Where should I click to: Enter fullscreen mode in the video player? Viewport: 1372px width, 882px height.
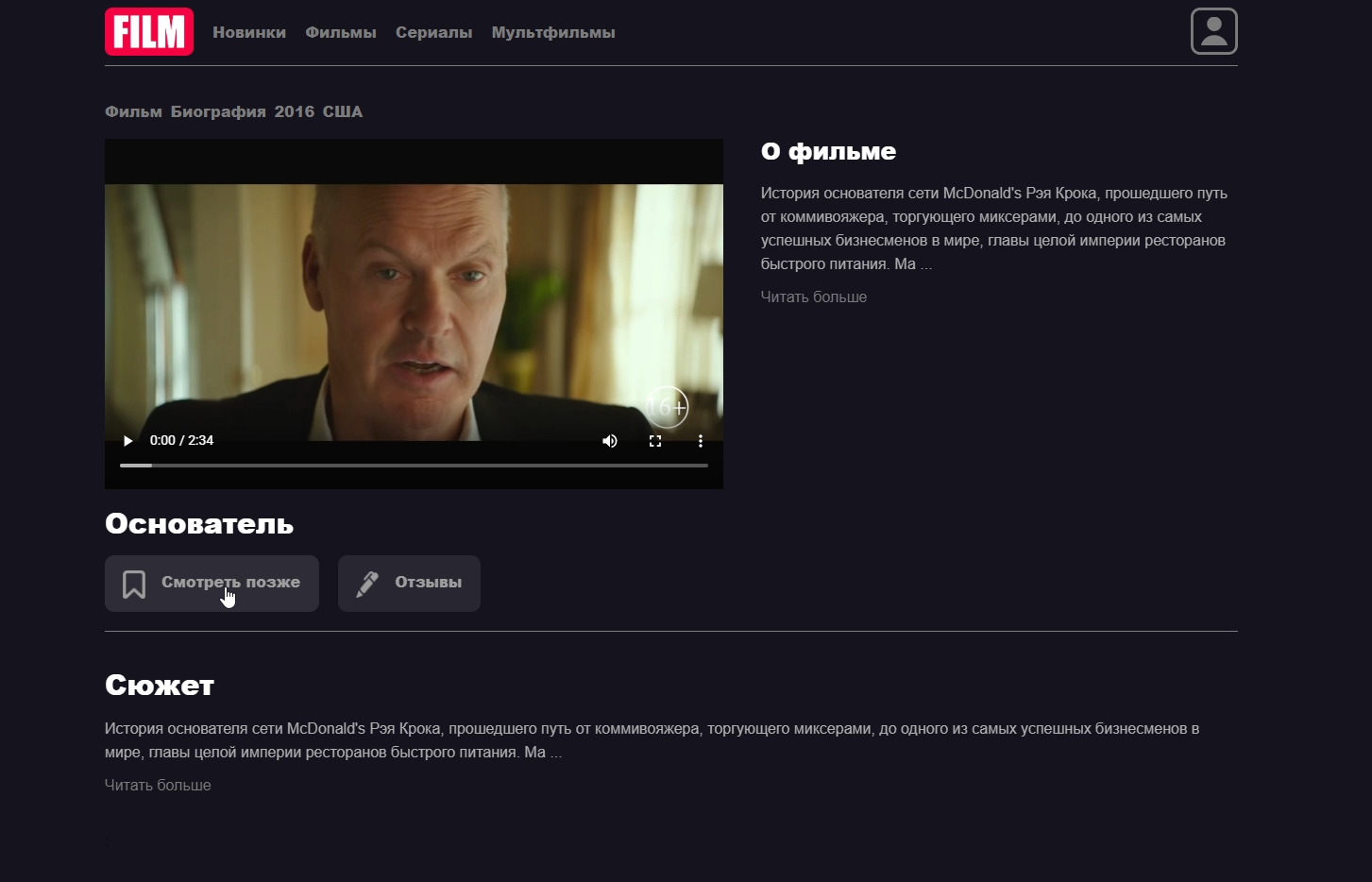655,441
